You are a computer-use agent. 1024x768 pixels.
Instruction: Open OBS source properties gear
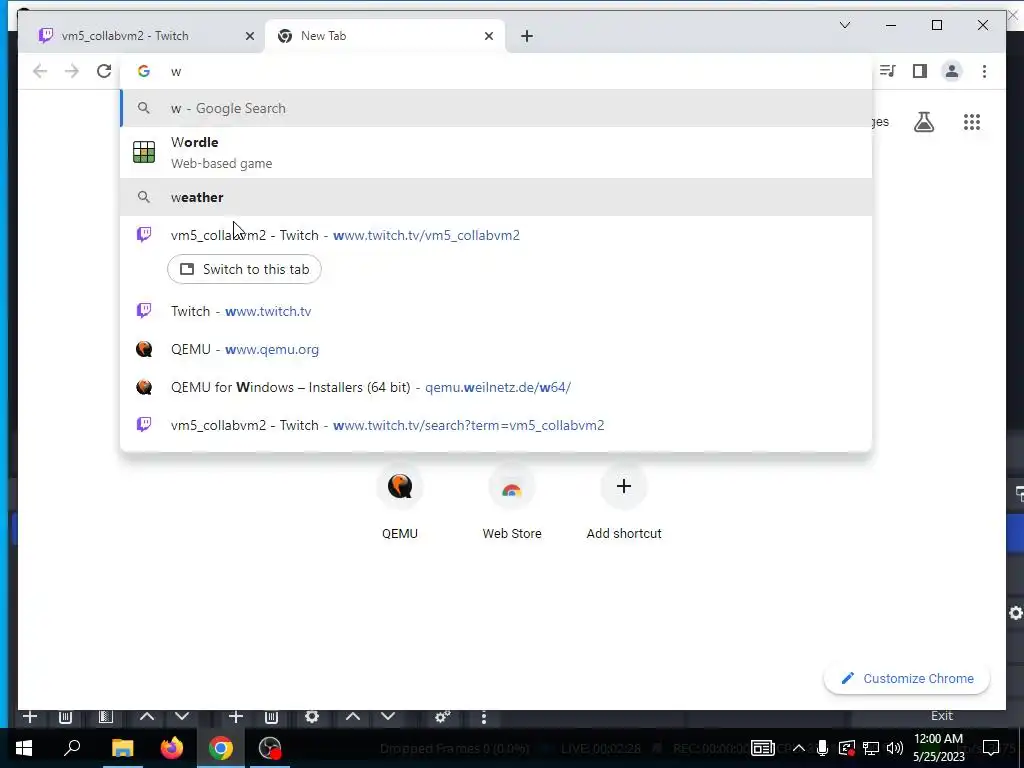click(312, 717)
